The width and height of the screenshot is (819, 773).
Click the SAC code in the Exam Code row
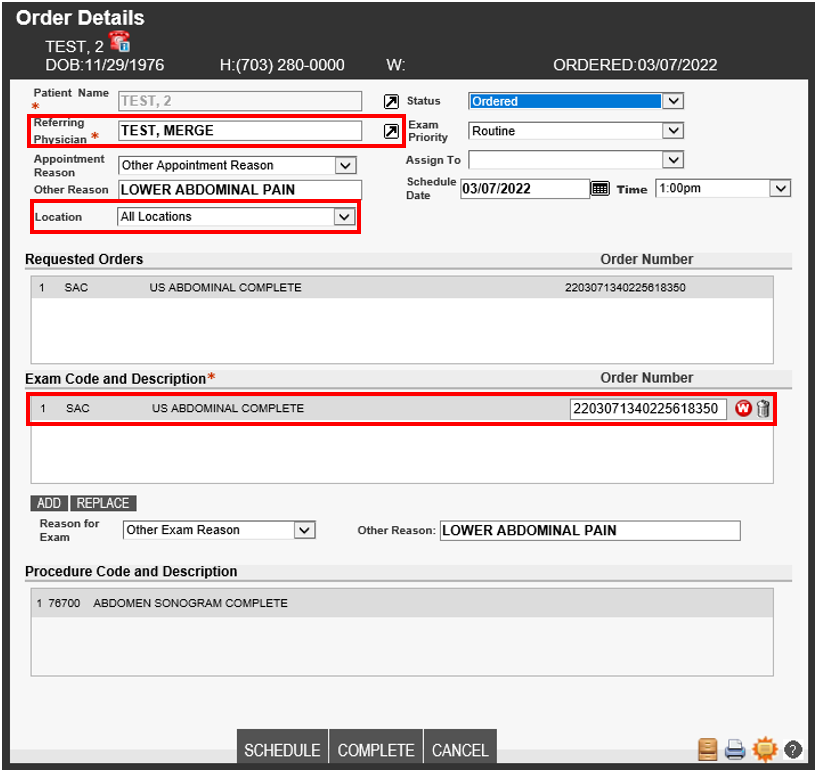click(78, 408)
